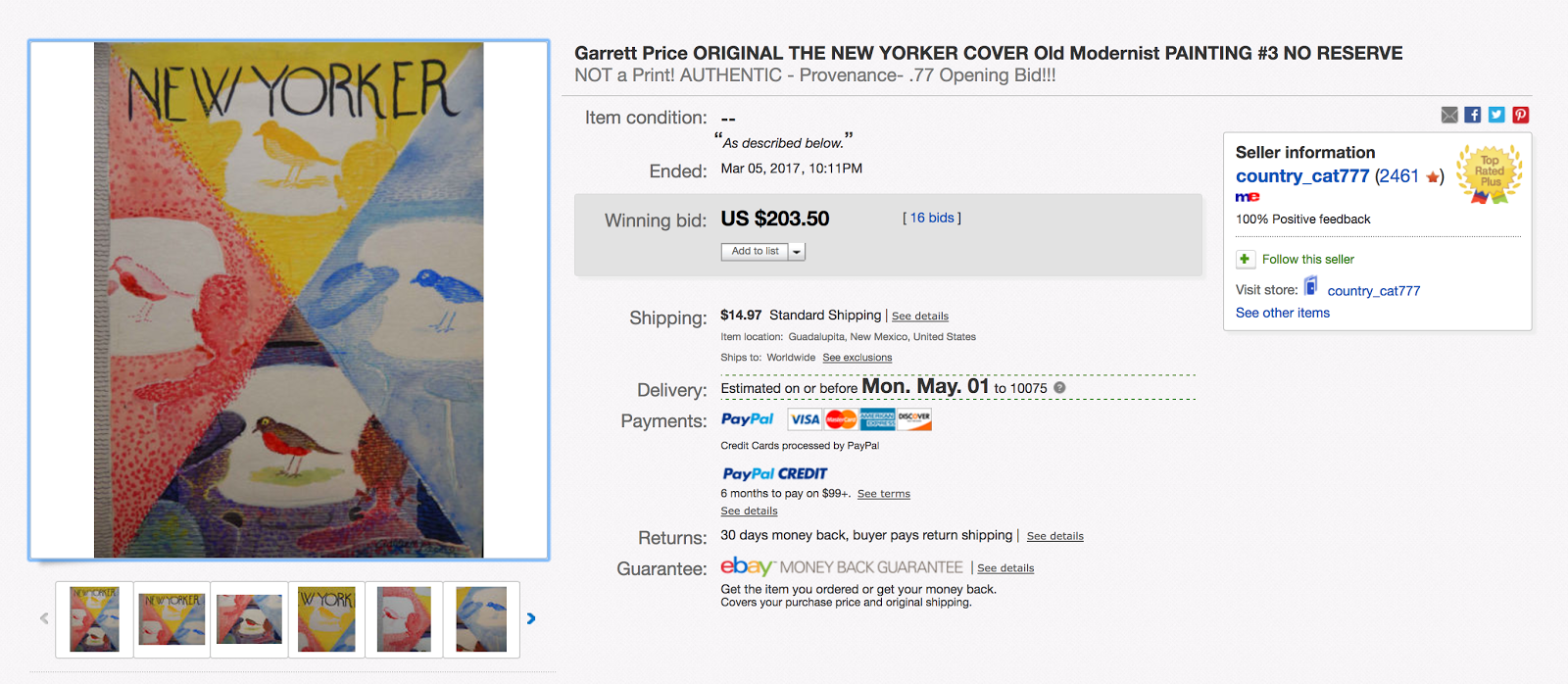Show next thumbnails with right arrow
1568x684 pixels.
coord(531,618)
